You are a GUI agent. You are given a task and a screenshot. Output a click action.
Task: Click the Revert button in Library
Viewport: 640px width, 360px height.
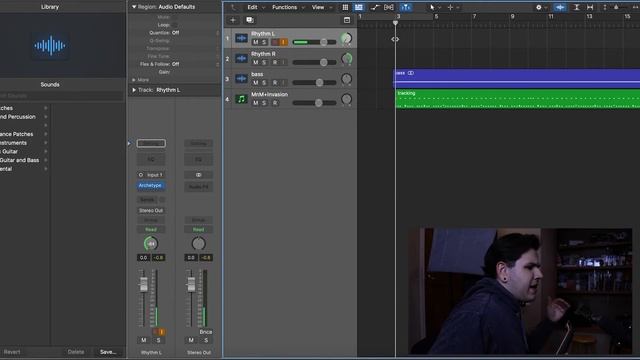(12, 352)
